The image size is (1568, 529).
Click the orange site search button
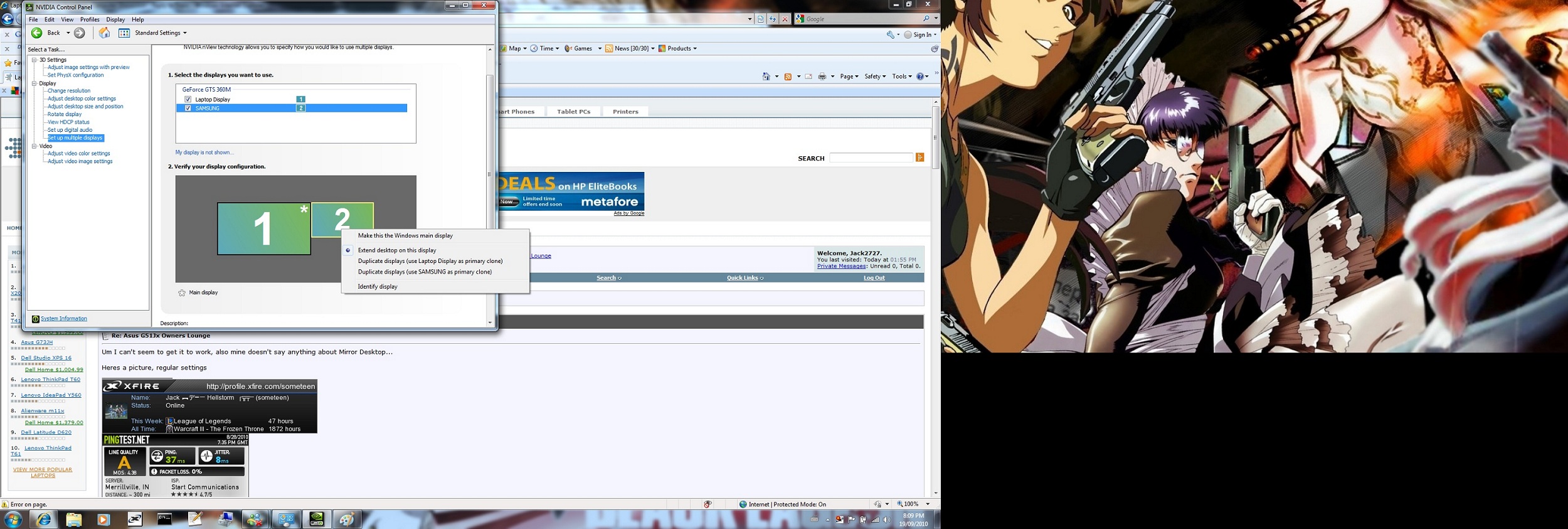pyautogui.click(x=920, y=158)
